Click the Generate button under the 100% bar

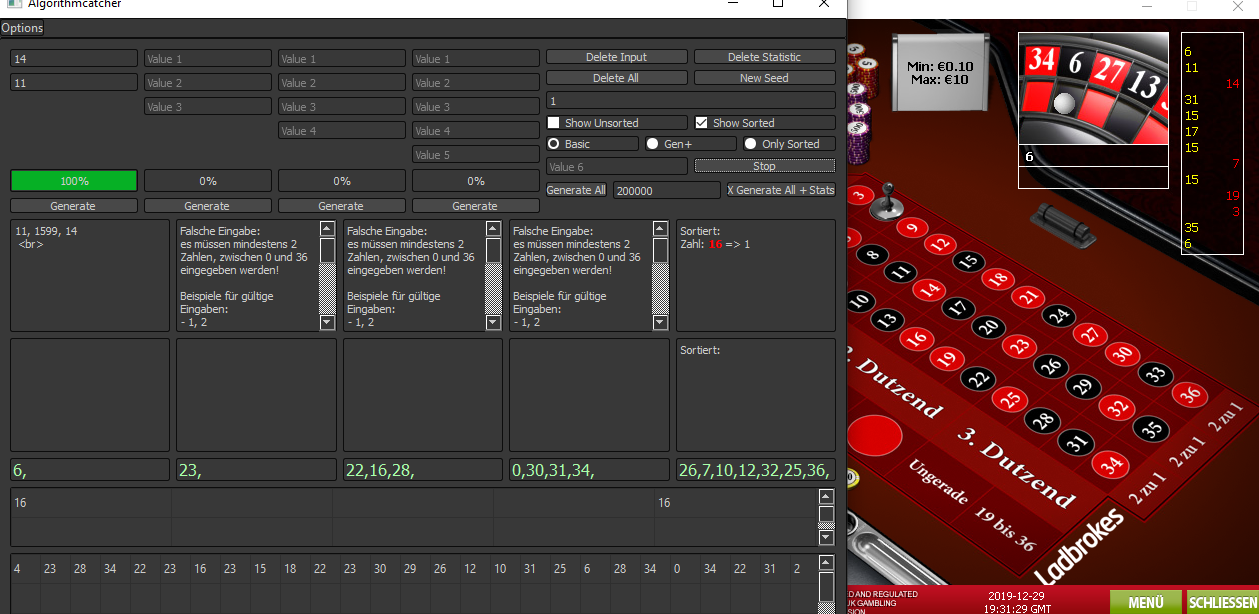click(73, 206)
